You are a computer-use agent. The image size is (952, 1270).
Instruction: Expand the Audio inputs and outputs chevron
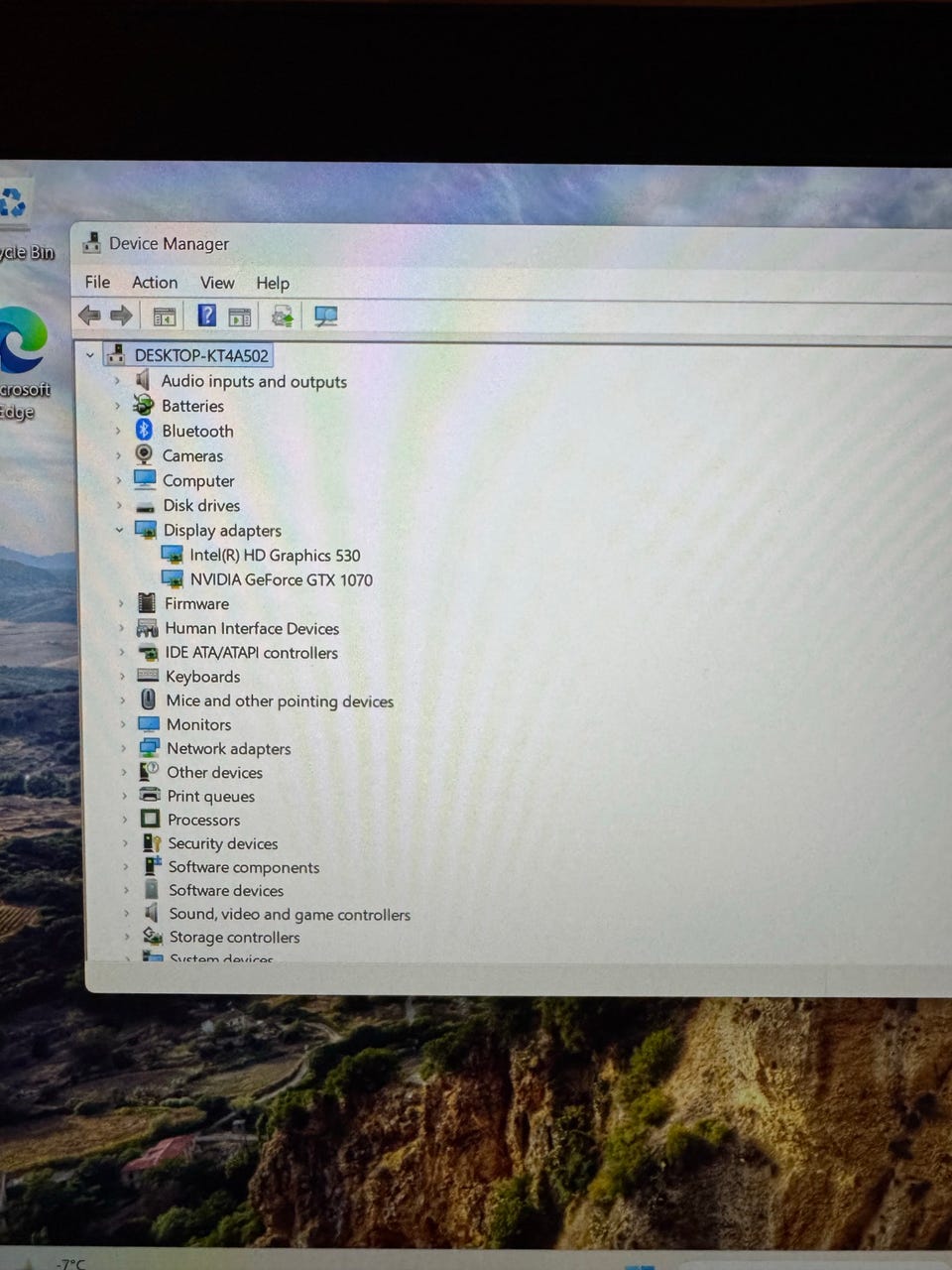point(117,380)
